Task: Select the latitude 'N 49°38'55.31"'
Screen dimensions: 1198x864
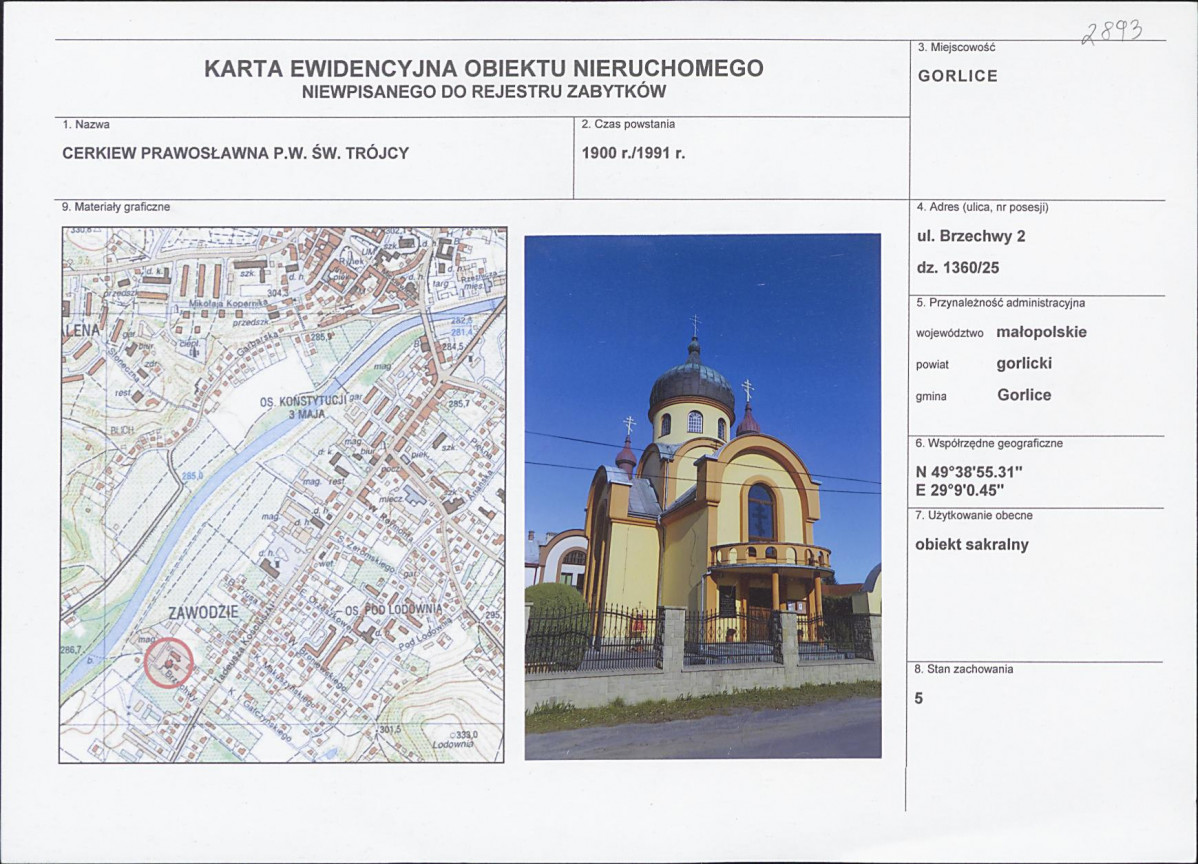Action: (x=969, y=473)
